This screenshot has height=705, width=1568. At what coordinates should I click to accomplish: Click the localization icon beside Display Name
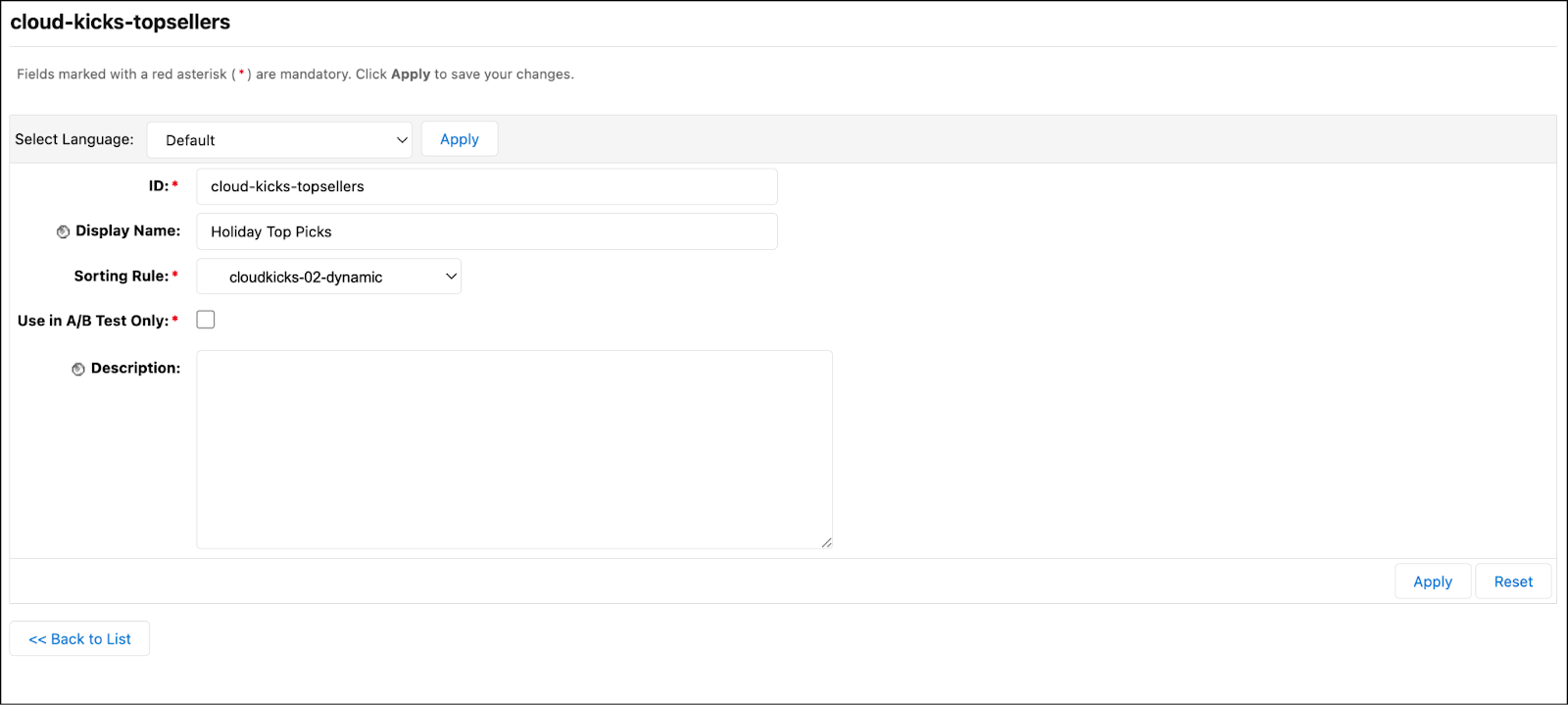click(63, 231)
